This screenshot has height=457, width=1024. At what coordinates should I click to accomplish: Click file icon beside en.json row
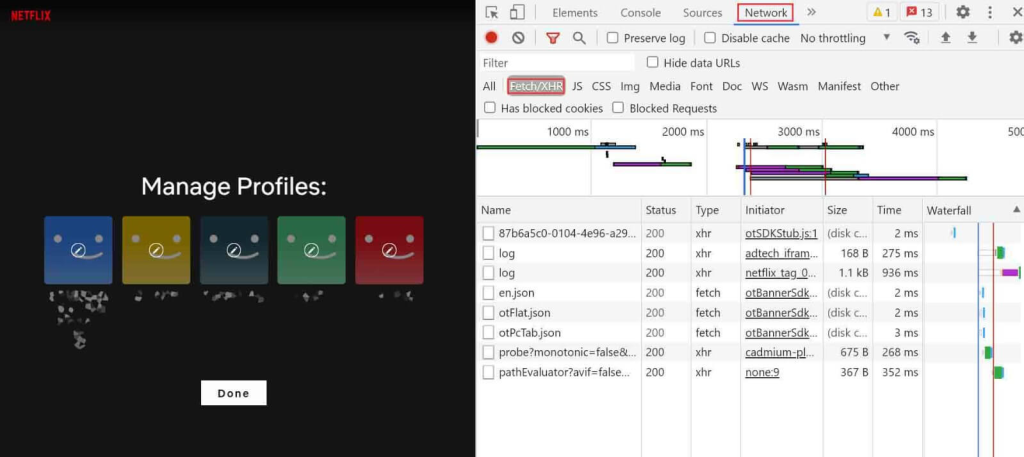[x=488, y=293]
